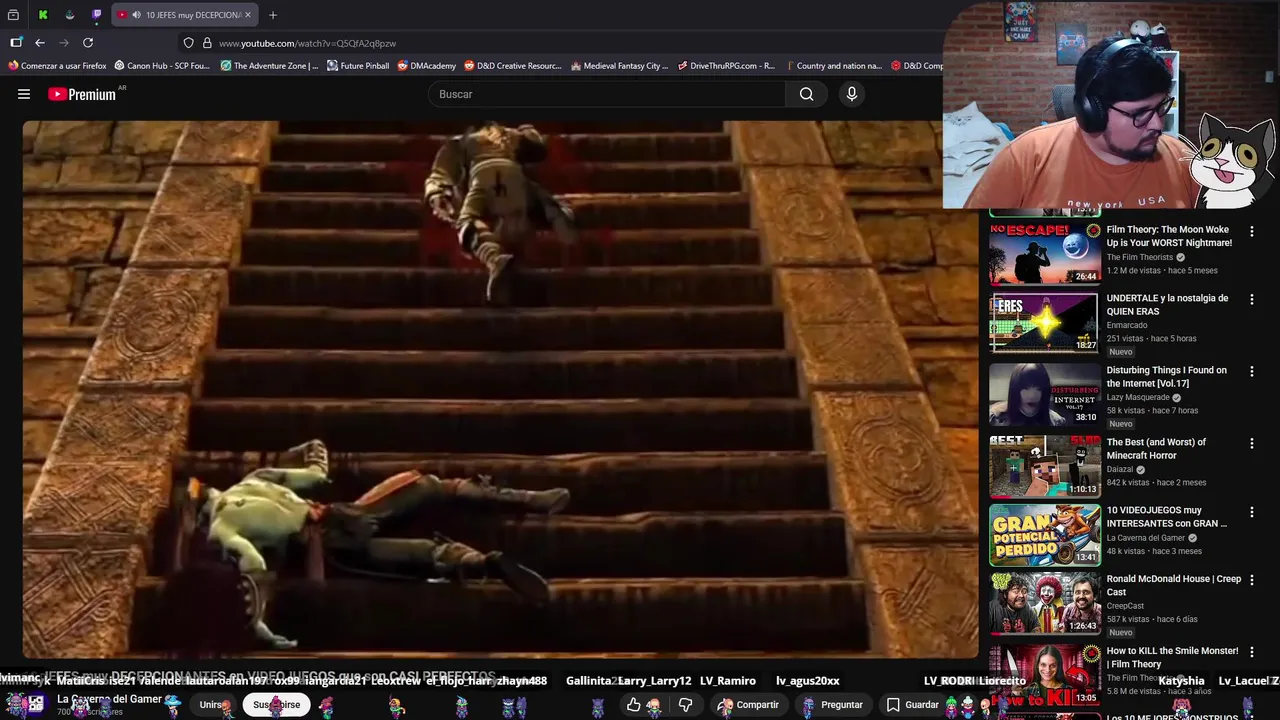Focus the Buscar search field
This screenshot has width=1280, height=720.
[x=608, y=94]
